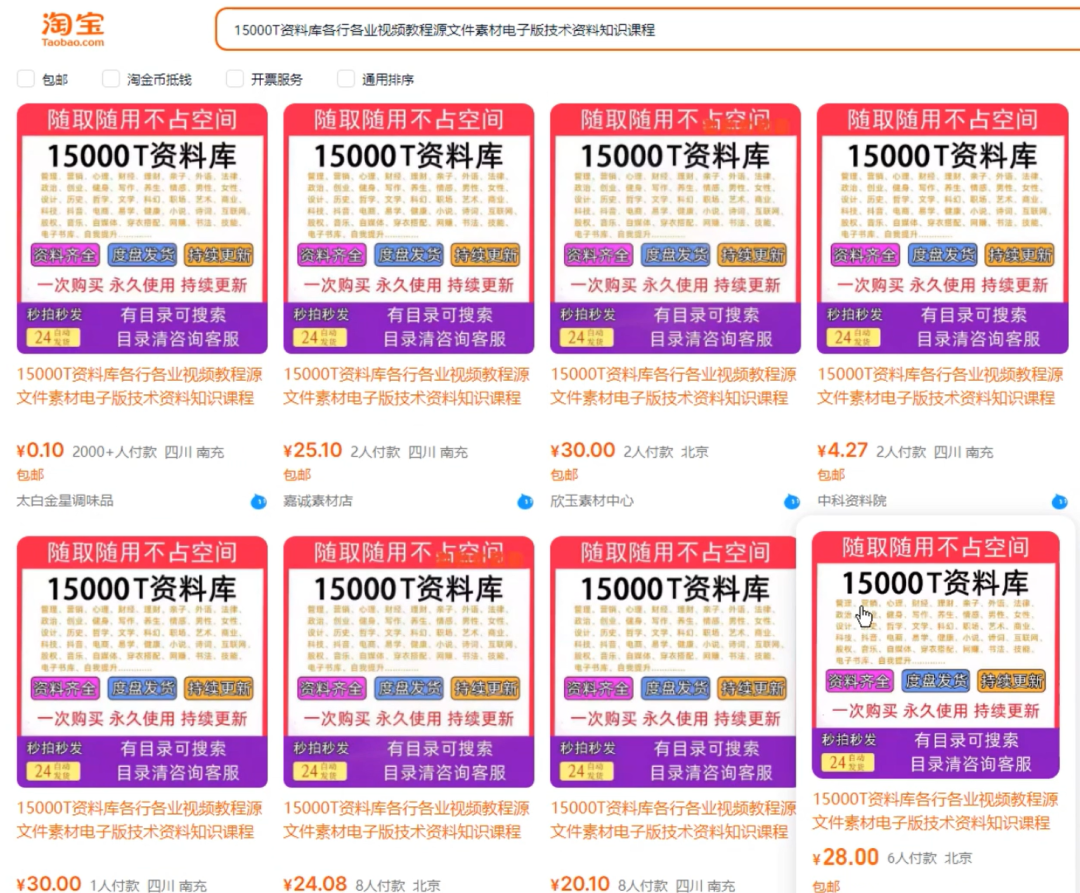Image resolution: width=1080 pixels, height=893 pixels.
Task: Click 包邮 label under ¥4.27 listing
Action: pos(831,474)
